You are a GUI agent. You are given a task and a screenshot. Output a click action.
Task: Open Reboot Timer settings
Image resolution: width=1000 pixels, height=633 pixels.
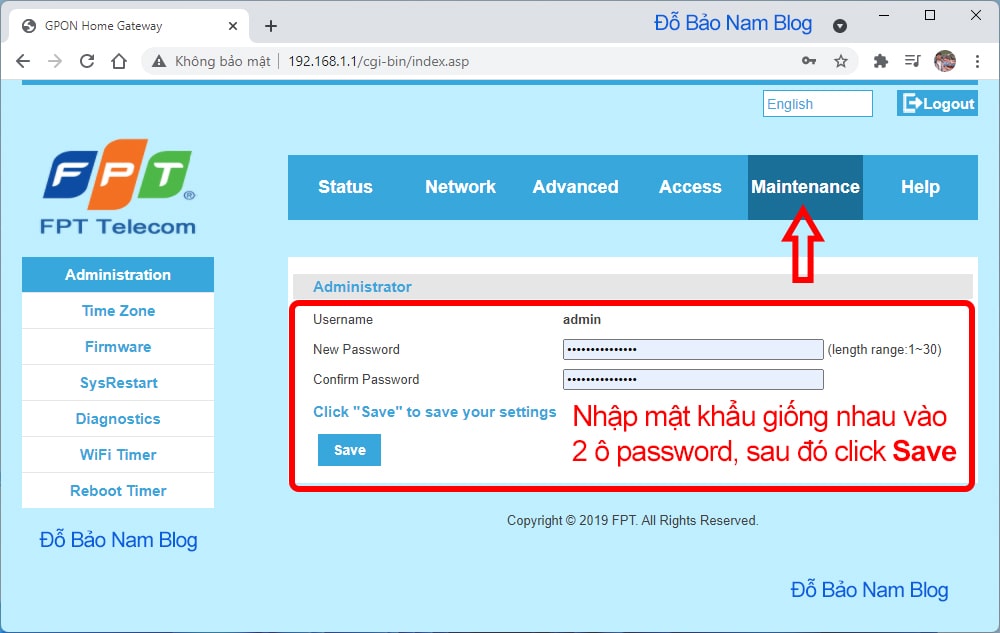coord(118,491)
